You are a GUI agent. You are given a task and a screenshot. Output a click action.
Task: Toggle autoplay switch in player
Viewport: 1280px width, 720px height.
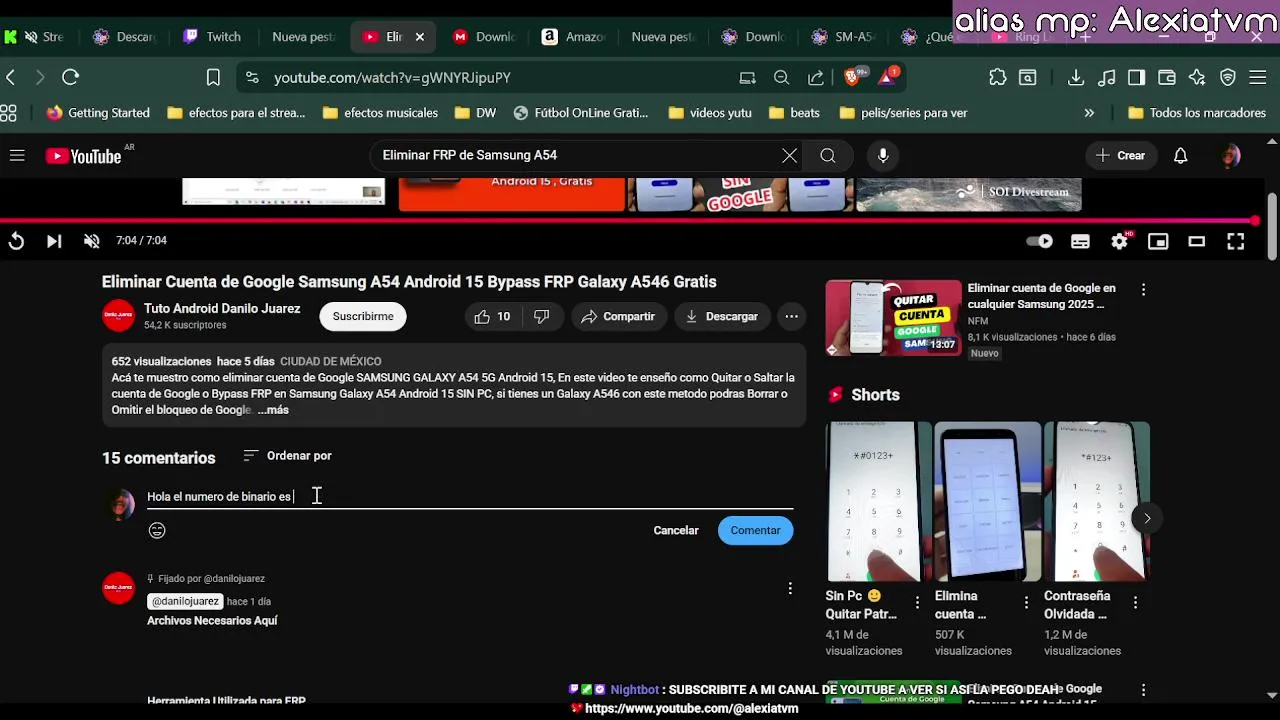click(x=1040, y=241)
